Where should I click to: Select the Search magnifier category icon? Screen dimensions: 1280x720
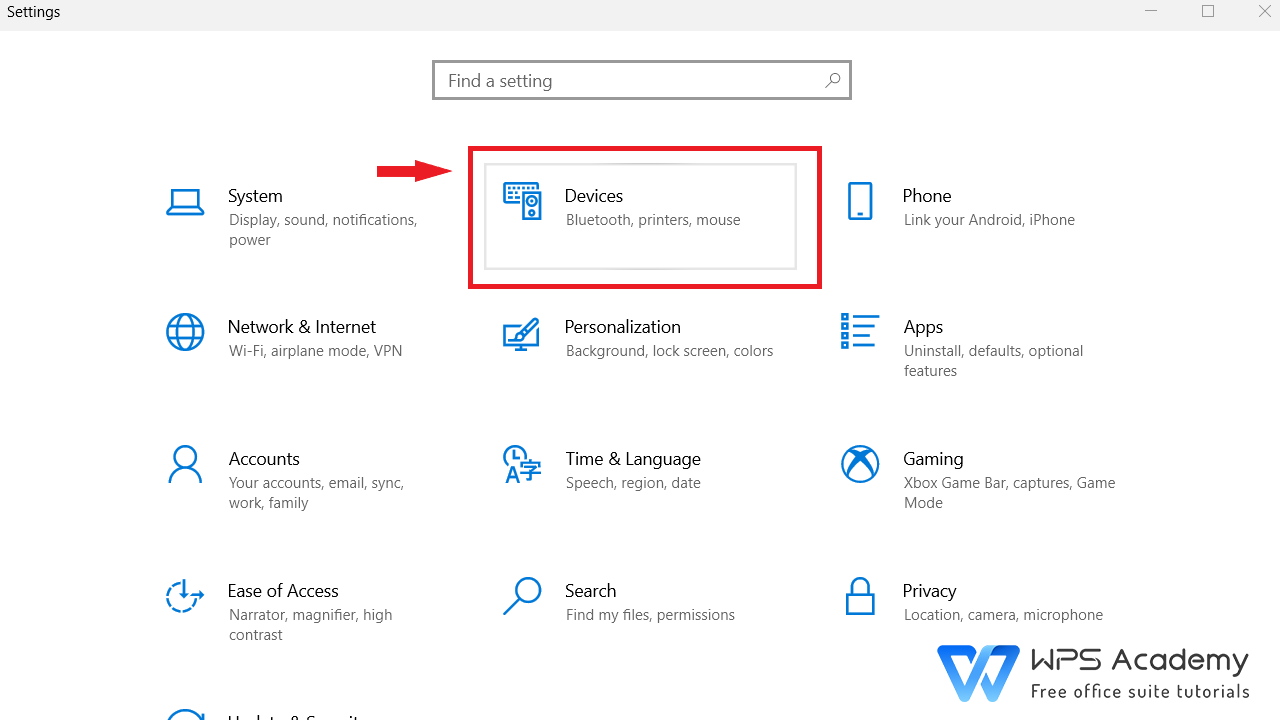522,596
